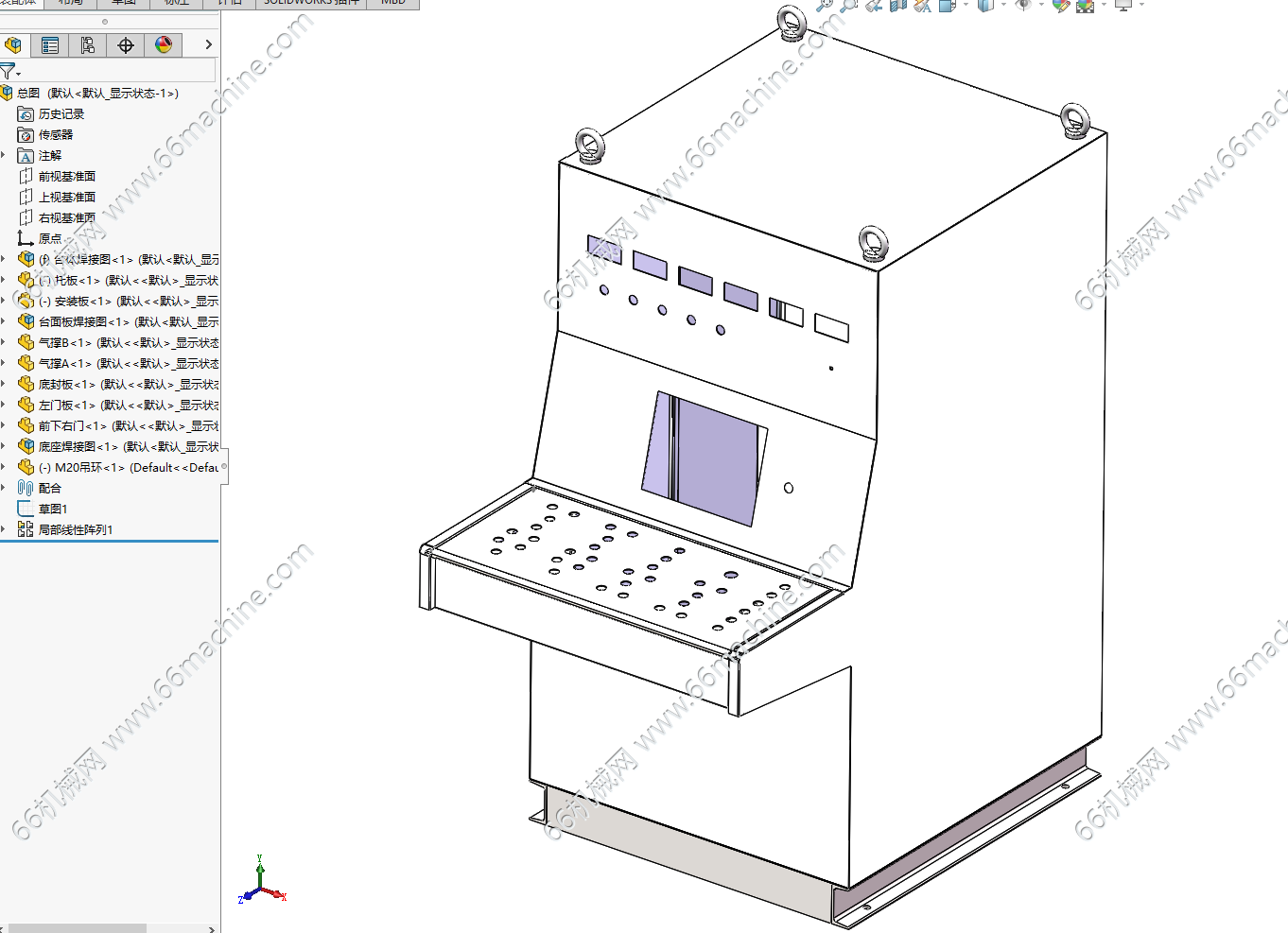1288x933 pixels.
Task: Switch to the SOLIDWORKS 插件 tab
Action: click(x=311, y=3)
